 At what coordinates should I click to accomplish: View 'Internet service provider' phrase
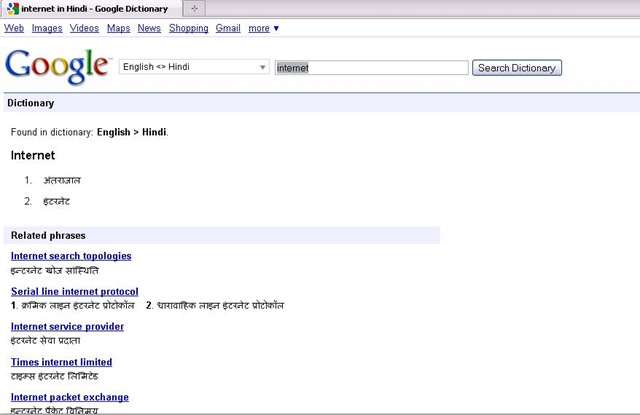click(x=67, y=326)
